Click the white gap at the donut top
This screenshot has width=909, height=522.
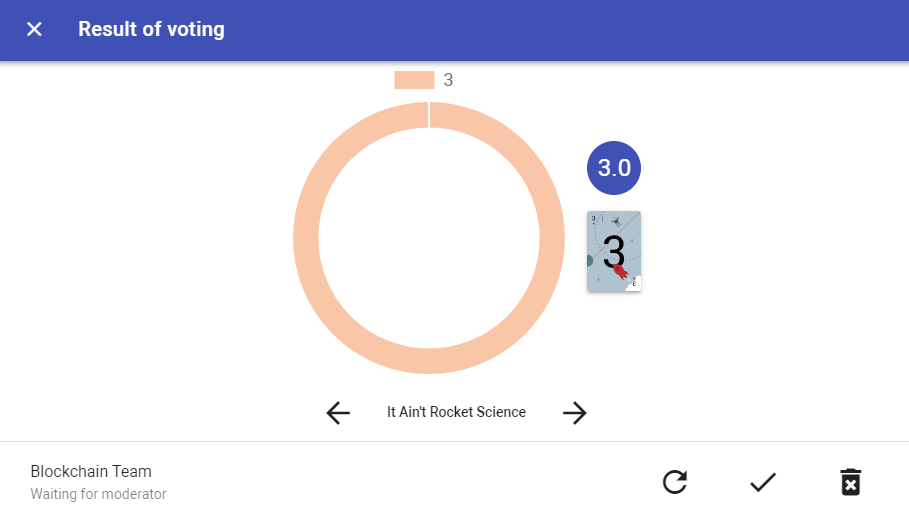point(429,115)
